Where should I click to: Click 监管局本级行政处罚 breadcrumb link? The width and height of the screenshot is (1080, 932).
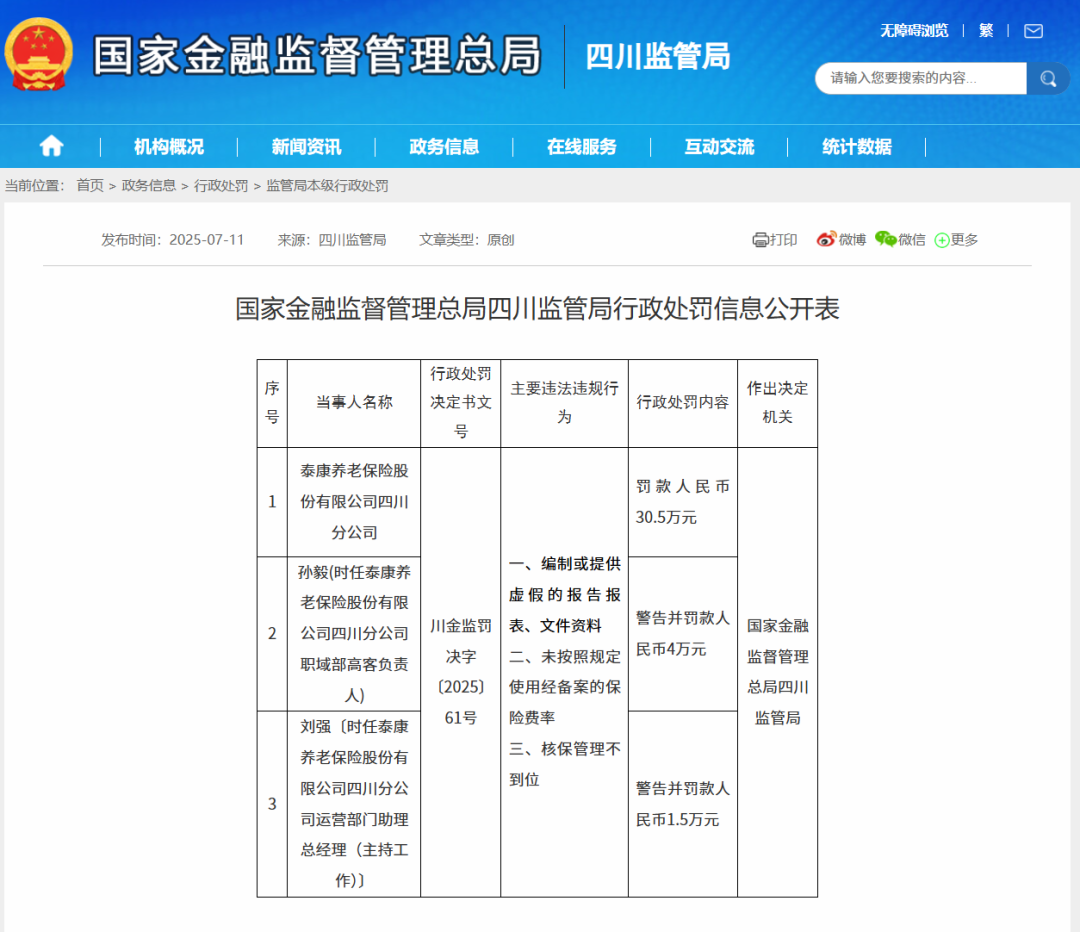pyautogui.click(x=327, y=186)
